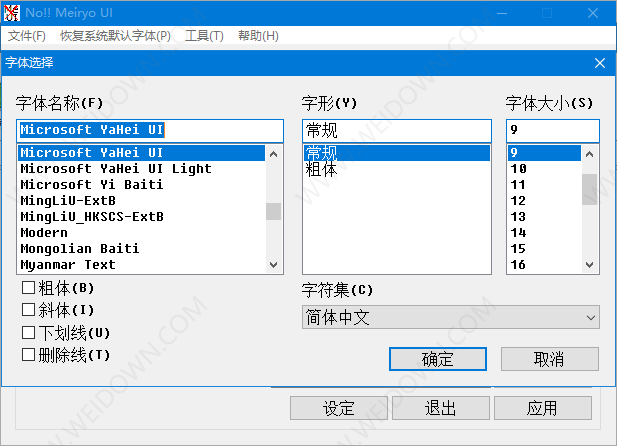Click font list scroll down arrow
Viewport: 617px width, 446px height.
point(273,265)
